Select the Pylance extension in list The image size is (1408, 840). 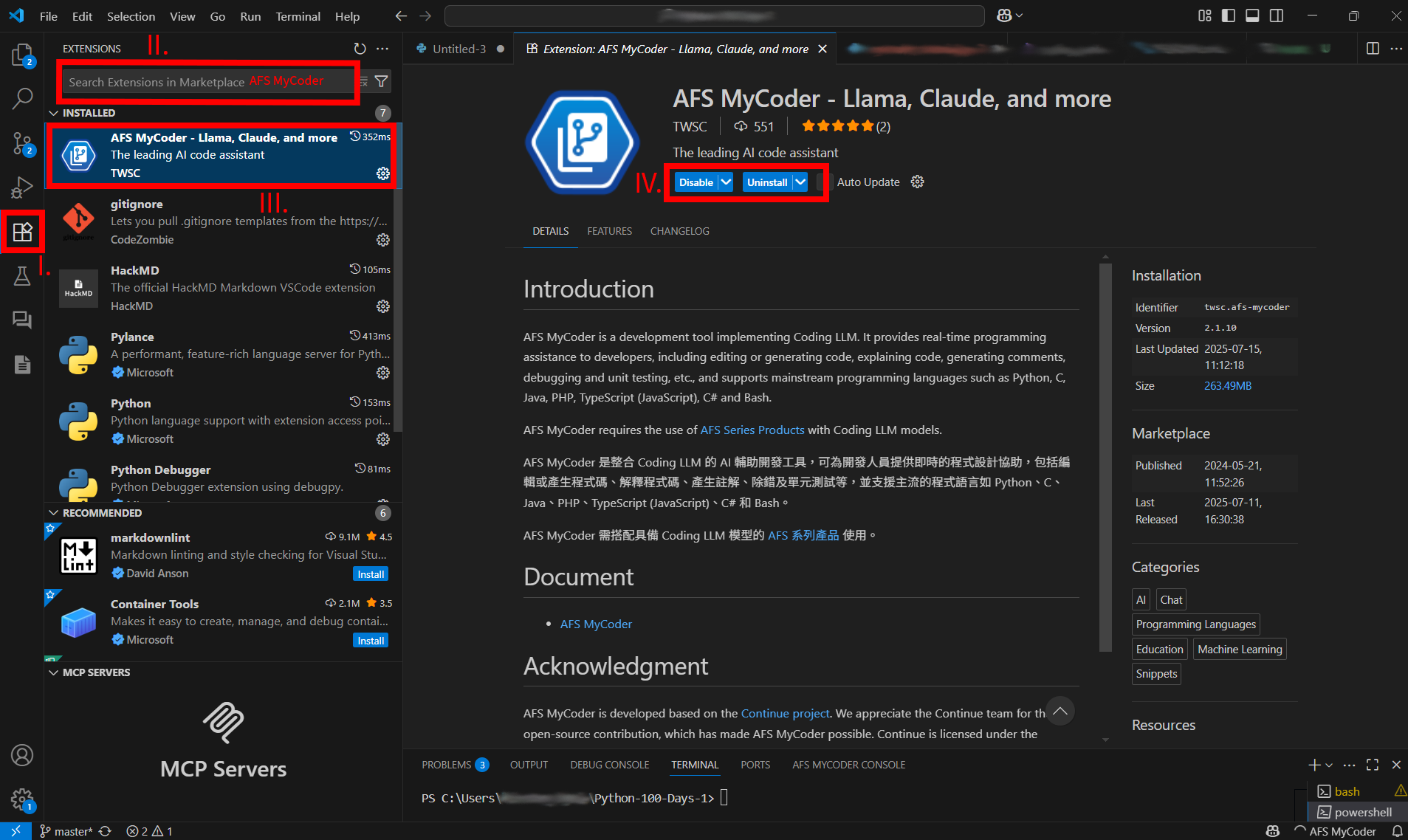222,354
